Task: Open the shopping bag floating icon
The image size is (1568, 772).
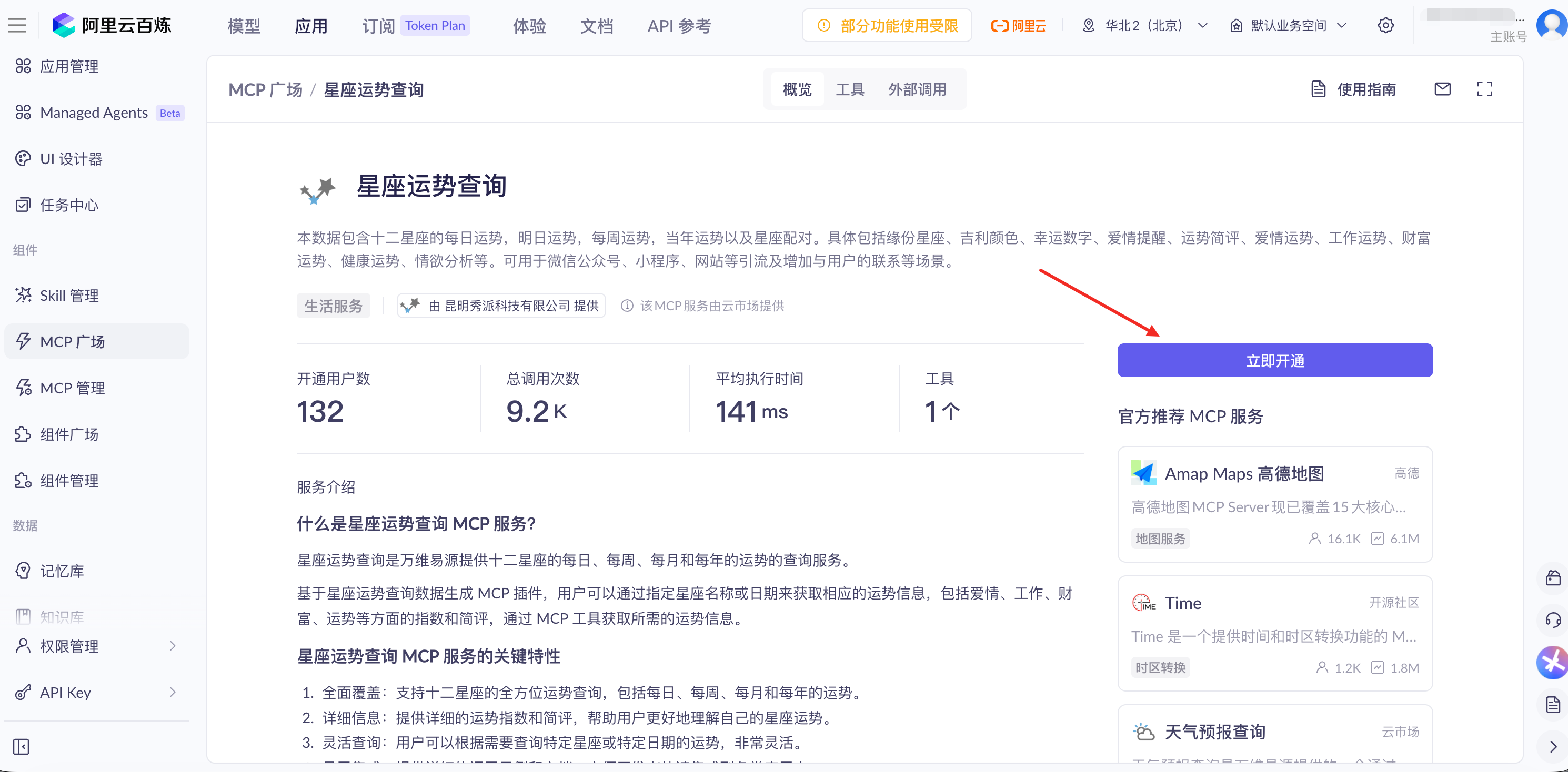Action: pyautogui.click(x=1553, y=577)
